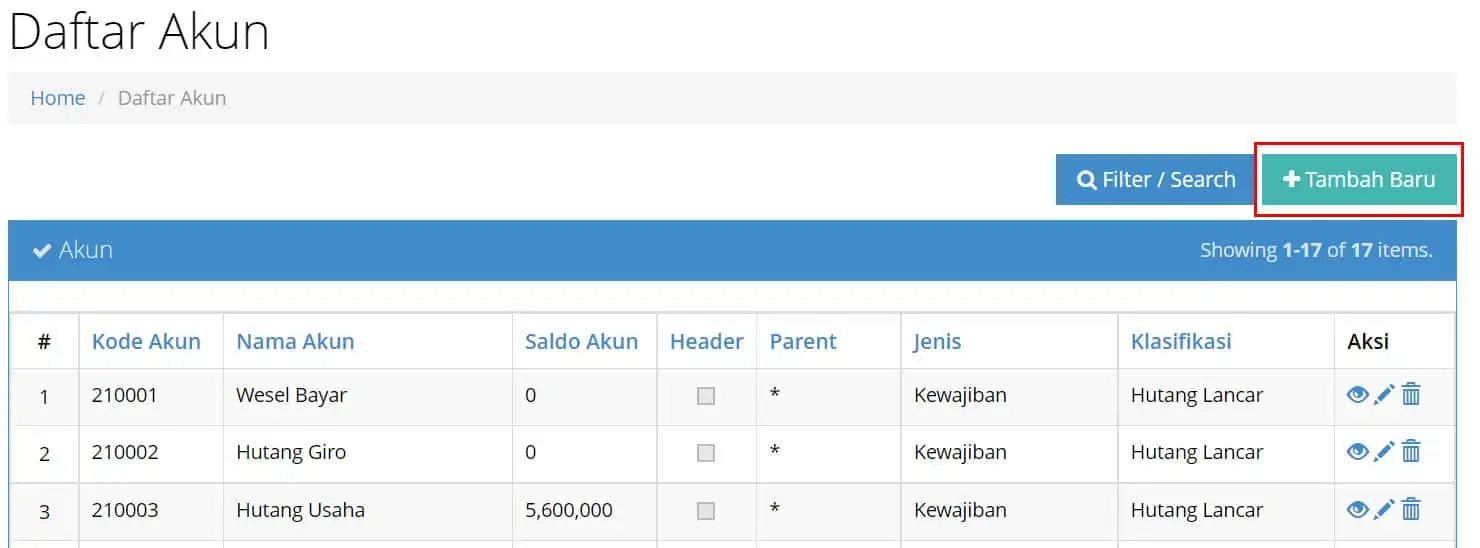Viewport: 1480px width, 548px height.
Task: Delete the Wesel Bayar account with trash icon
Action: 1411,395
